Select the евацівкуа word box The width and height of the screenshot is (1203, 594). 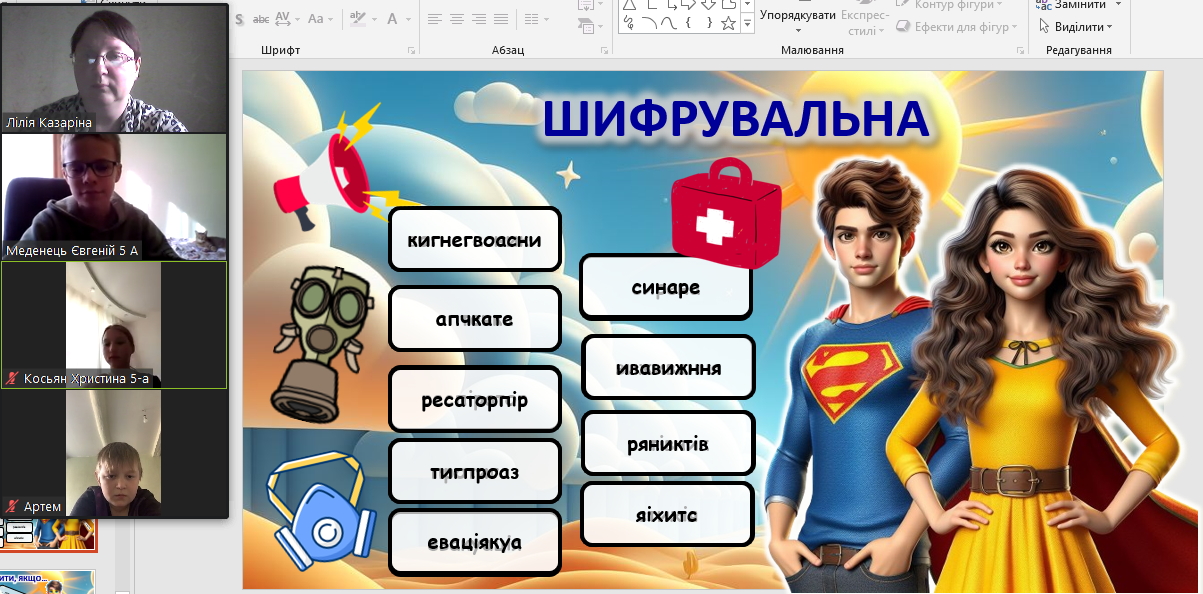475,542
